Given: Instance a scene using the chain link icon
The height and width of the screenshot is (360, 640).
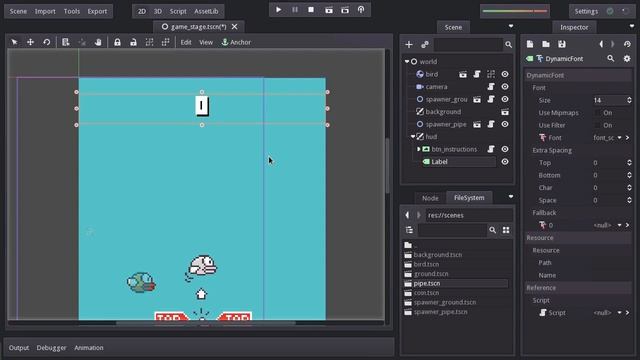Looking at the screenshot, I should [425, 44].
